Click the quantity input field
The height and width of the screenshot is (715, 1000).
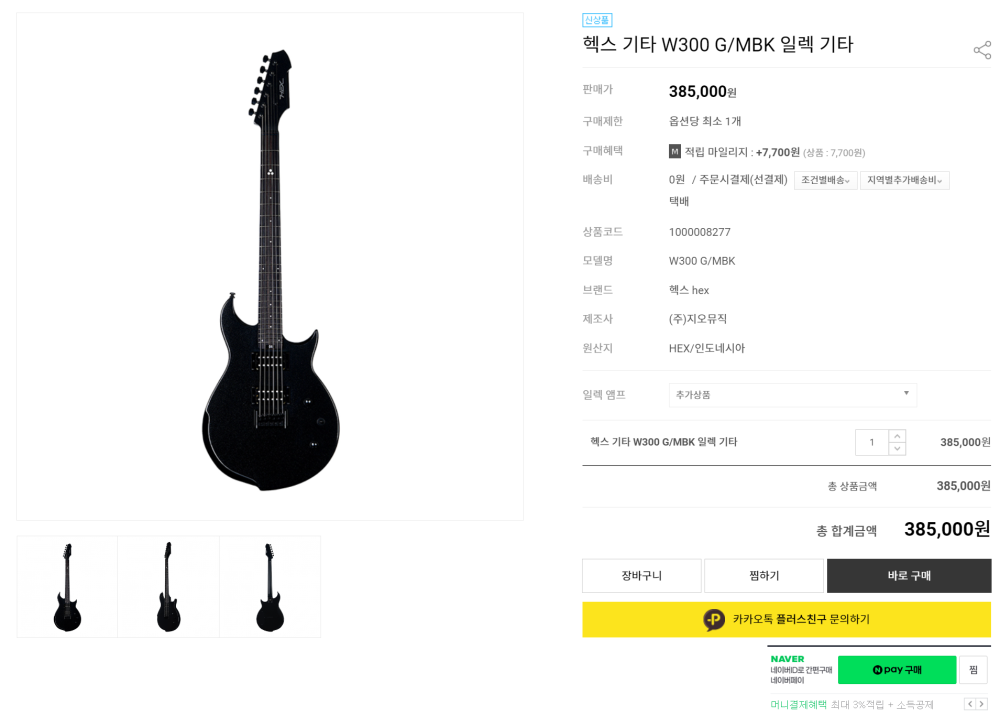[x=871, y=442]
